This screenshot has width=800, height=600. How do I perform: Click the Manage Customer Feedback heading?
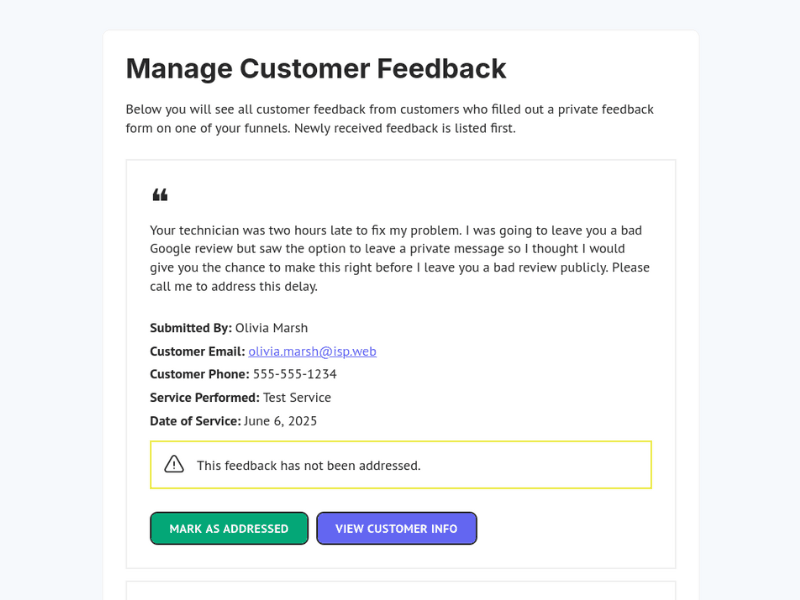316,69
